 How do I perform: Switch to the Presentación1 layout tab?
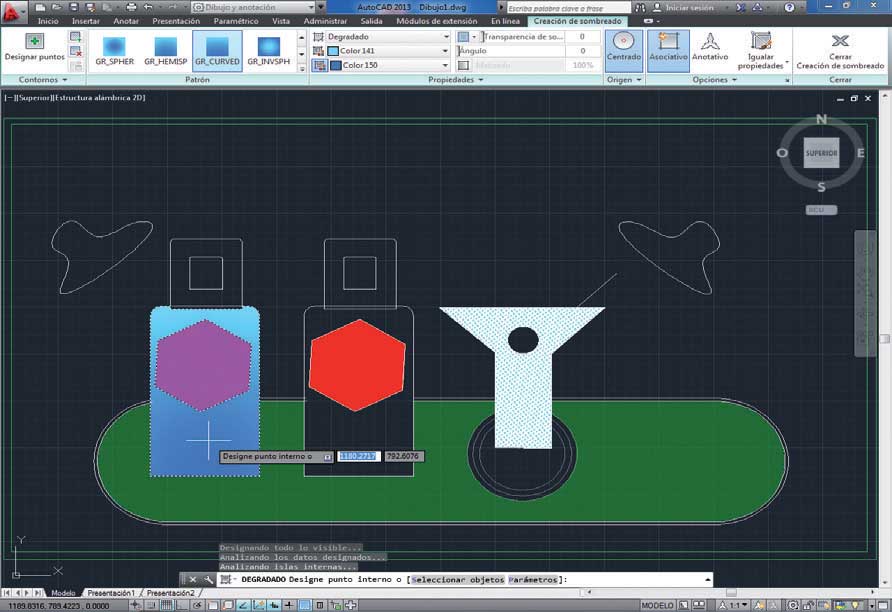click(110, 593)
